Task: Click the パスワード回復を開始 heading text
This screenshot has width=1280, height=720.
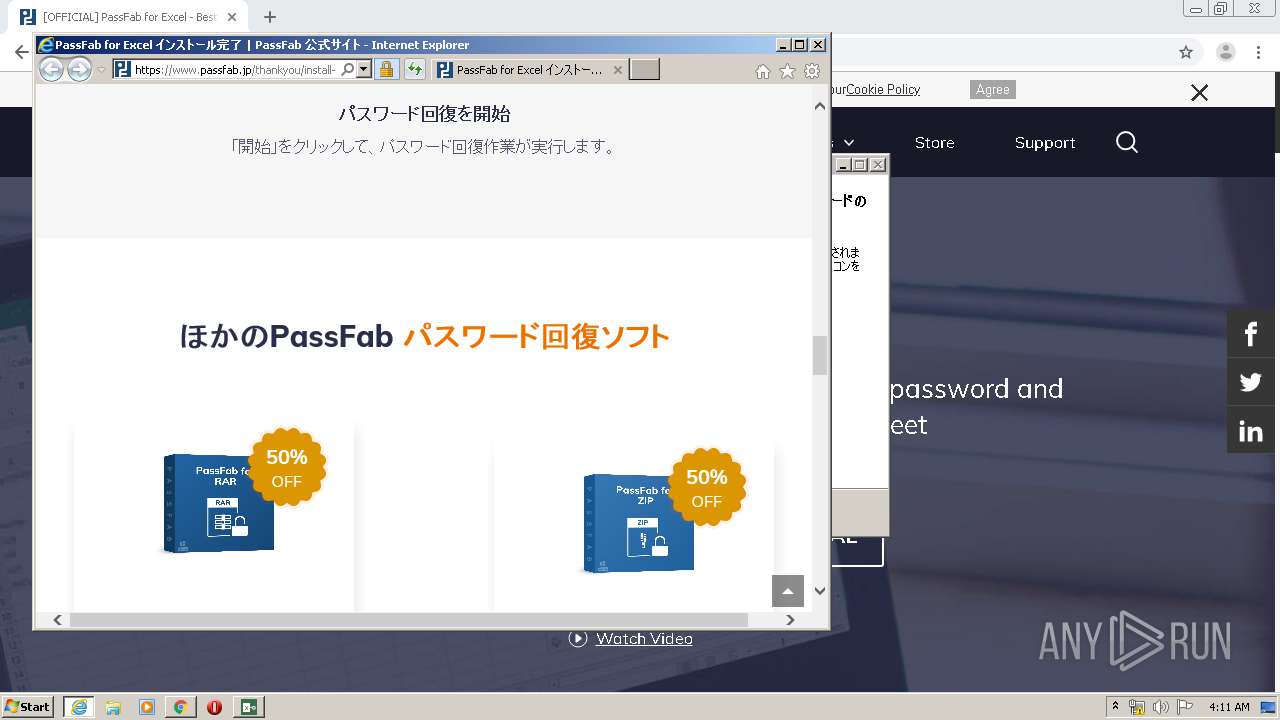Action: 424,114
